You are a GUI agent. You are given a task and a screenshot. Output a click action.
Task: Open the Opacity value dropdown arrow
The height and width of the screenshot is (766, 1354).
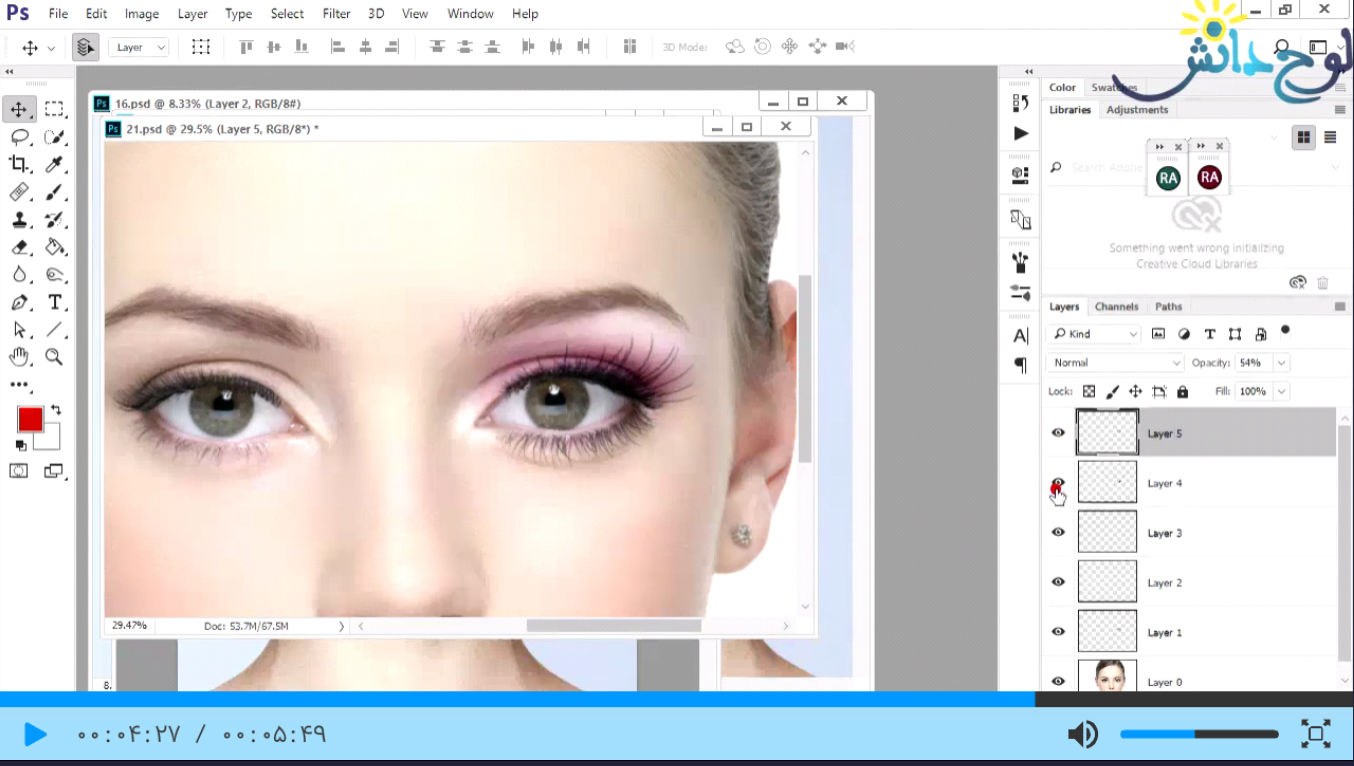pos(1281,363)
